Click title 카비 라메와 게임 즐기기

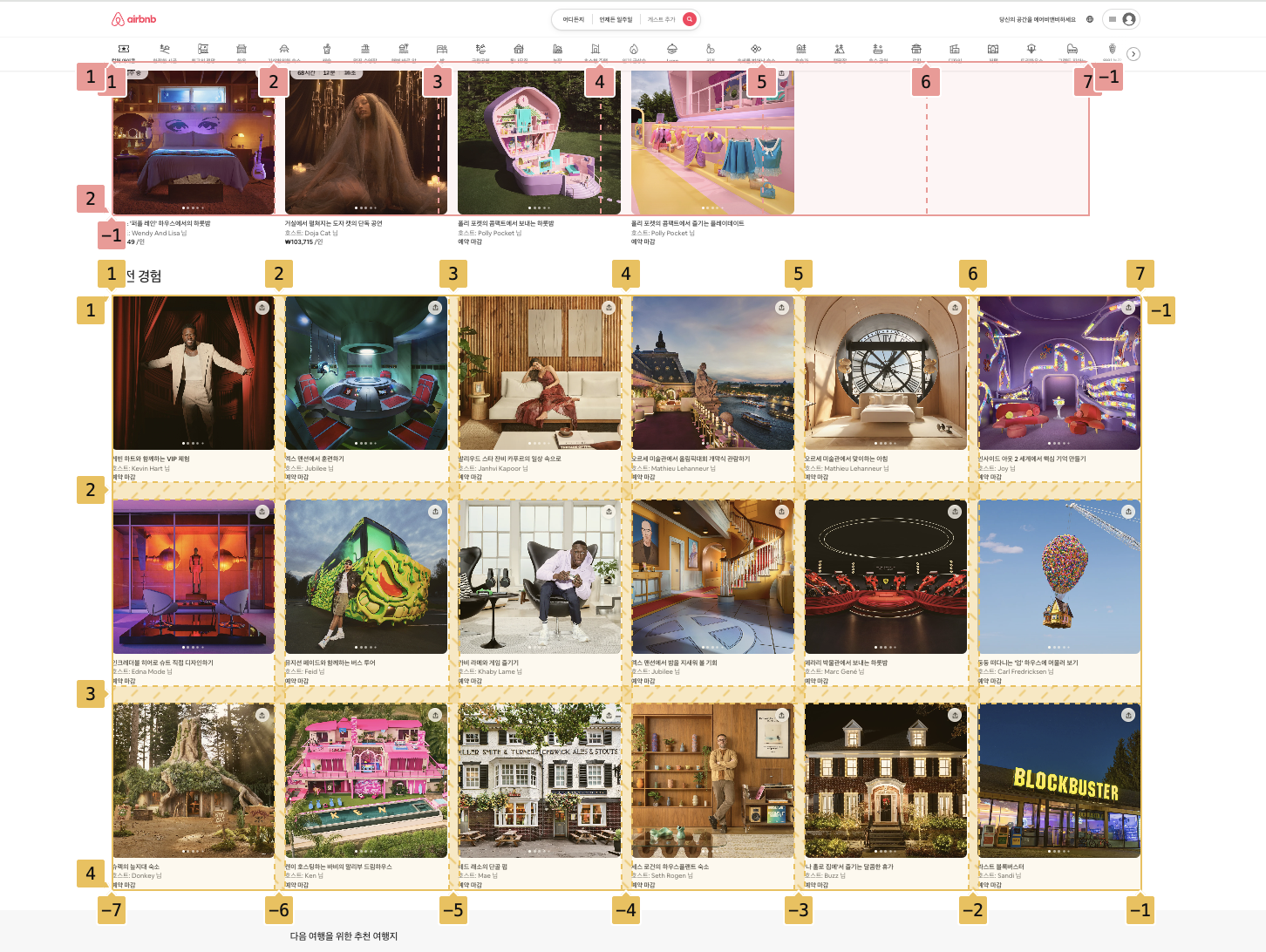pyautogui.click(x=488, y=663)
